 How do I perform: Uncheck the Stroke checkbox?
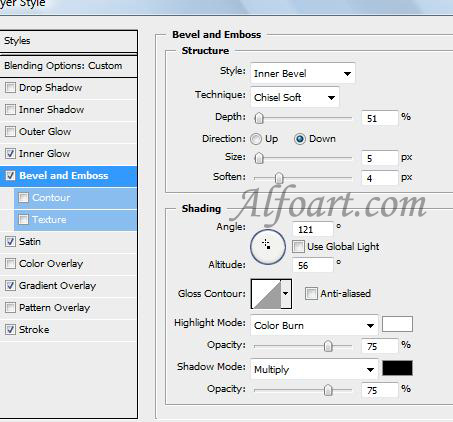(x=10, y=330)
